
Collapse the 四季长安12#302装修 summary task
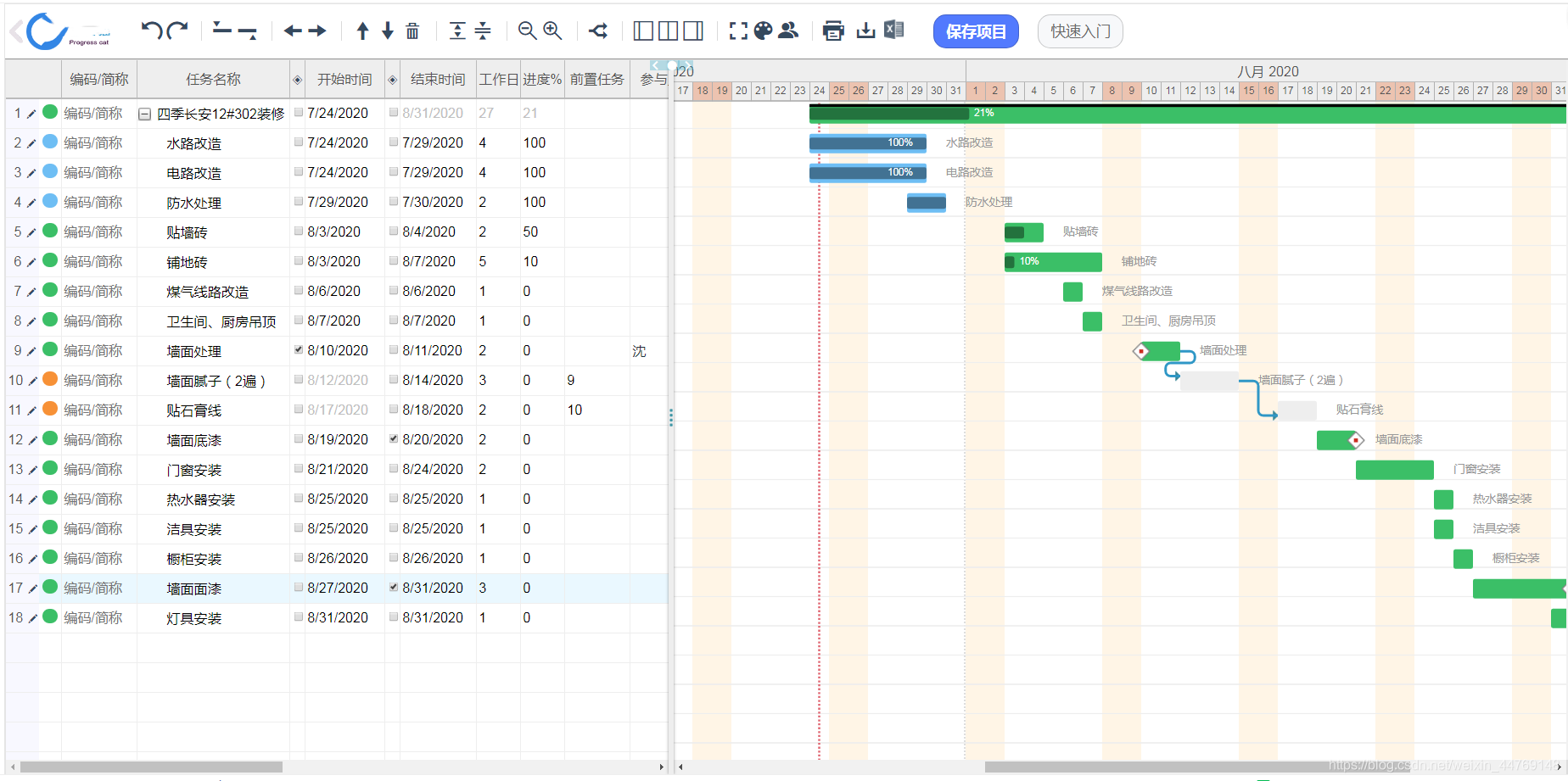pos(145,114)
